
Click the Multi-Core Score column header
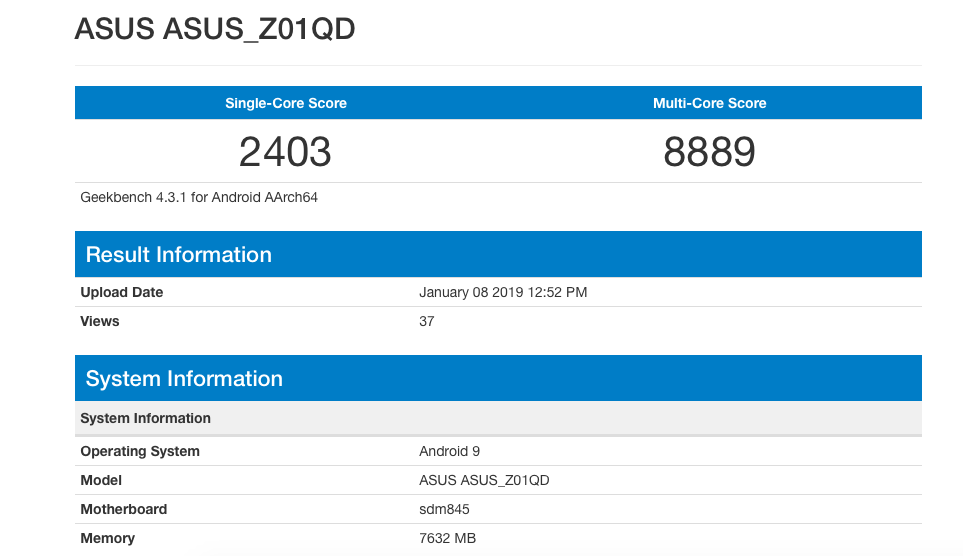pyautogui.click(x=709, y=103)
